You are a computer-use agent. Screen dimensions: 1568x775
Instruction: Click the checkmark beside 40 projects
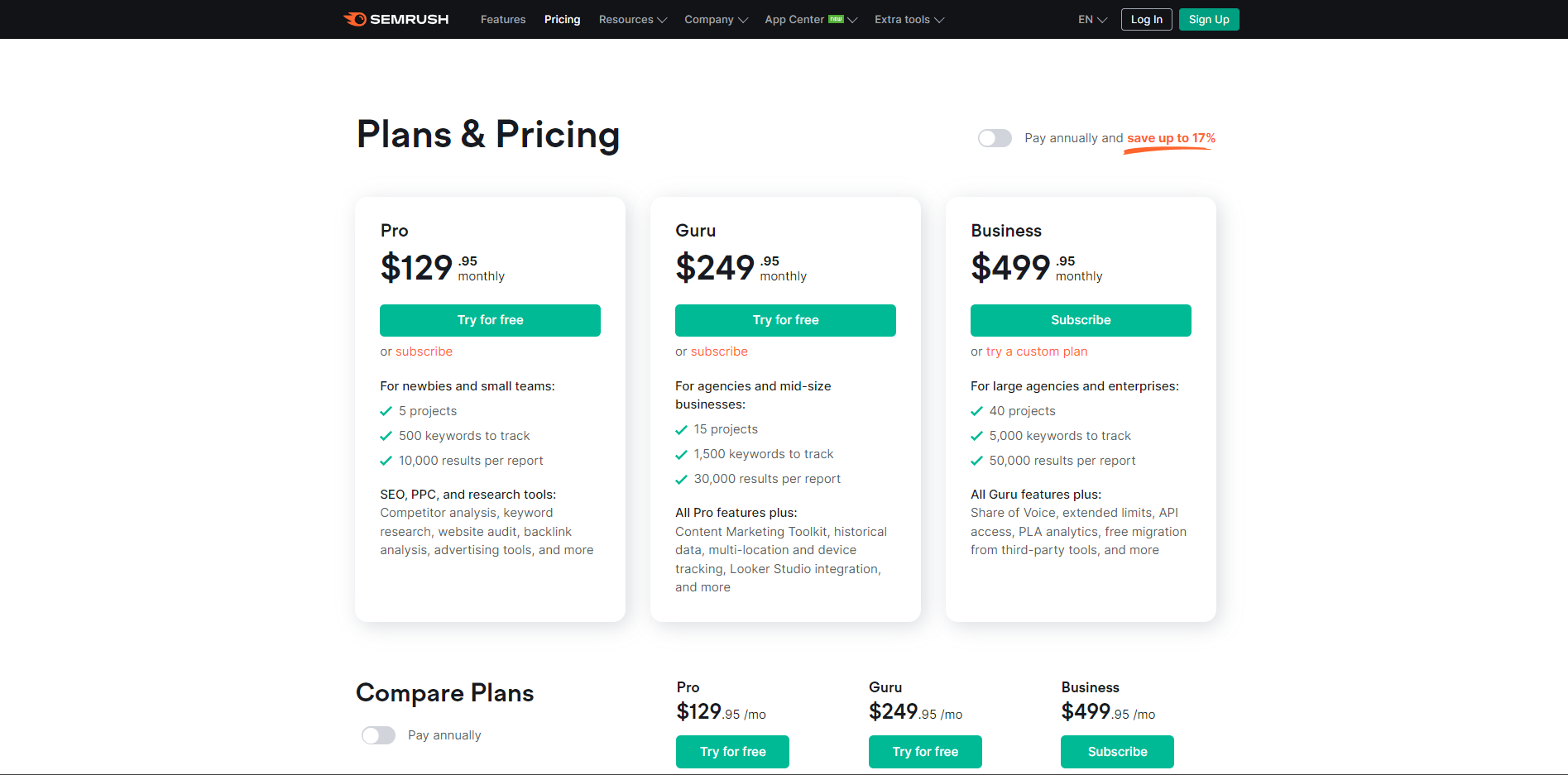click(x=976, y=411)
